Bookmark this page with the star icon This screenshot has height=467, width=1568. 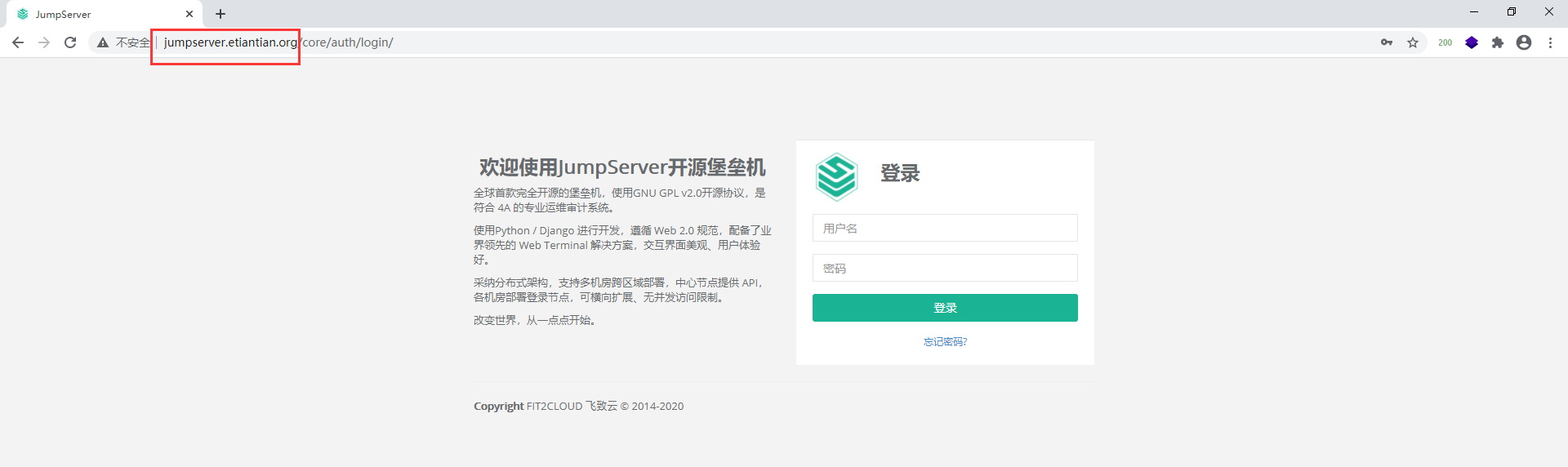[x=1413, y=42]
